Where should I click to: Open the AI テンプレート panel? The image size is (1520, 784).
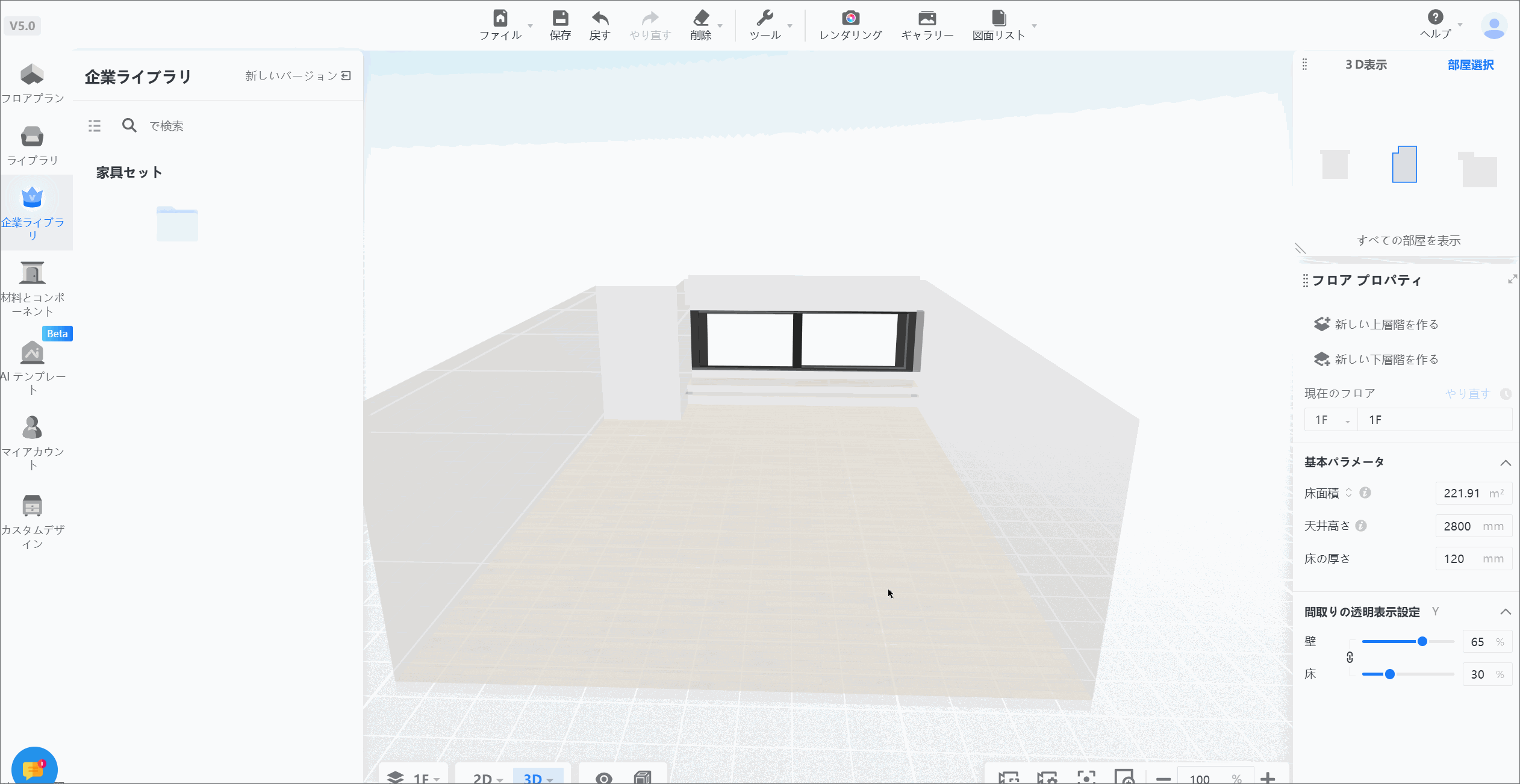coord(33,367)
